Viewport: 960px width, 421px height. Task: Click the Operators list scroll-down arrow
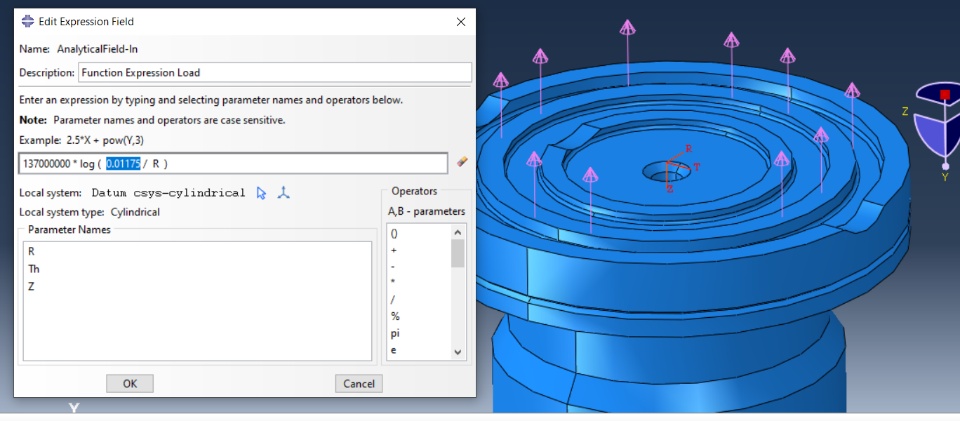458,352
